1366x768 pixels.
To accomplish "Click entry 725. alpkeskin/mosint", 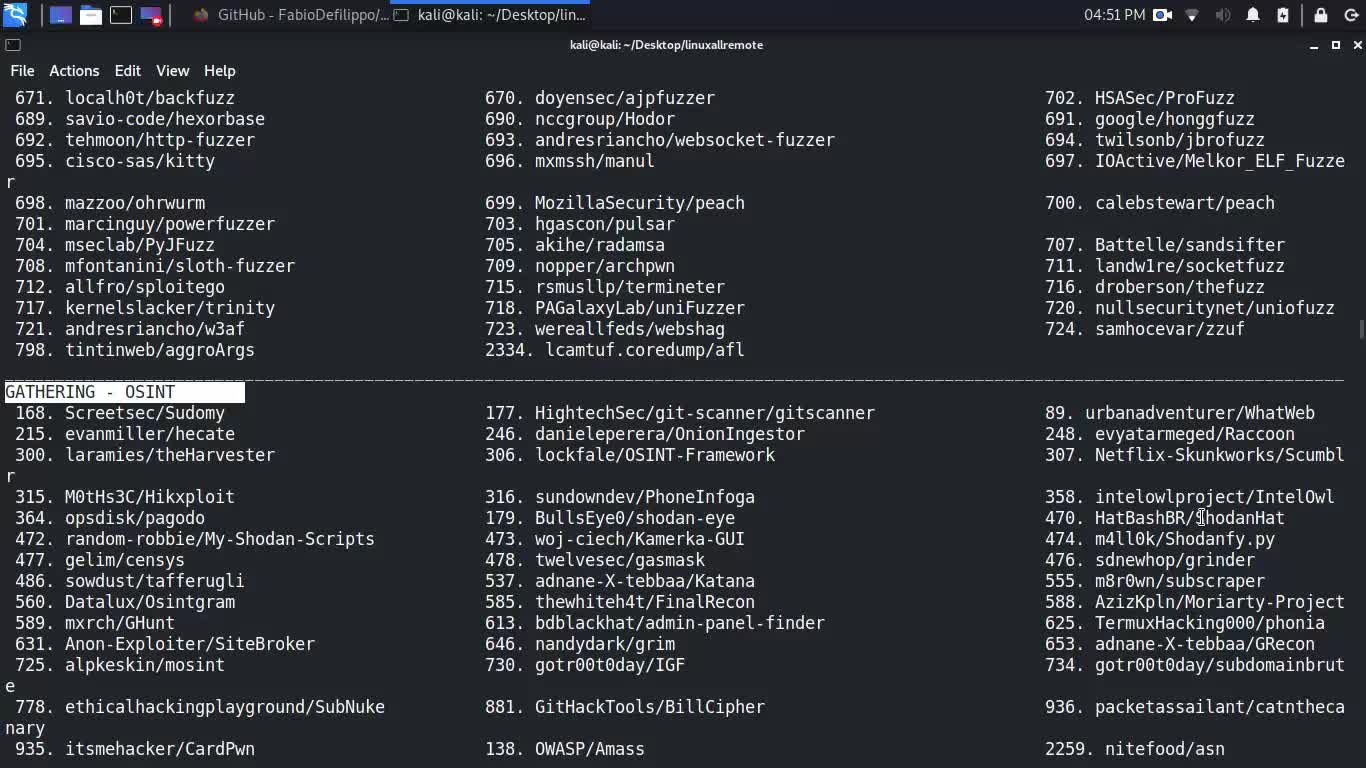I will click(120, 665).
